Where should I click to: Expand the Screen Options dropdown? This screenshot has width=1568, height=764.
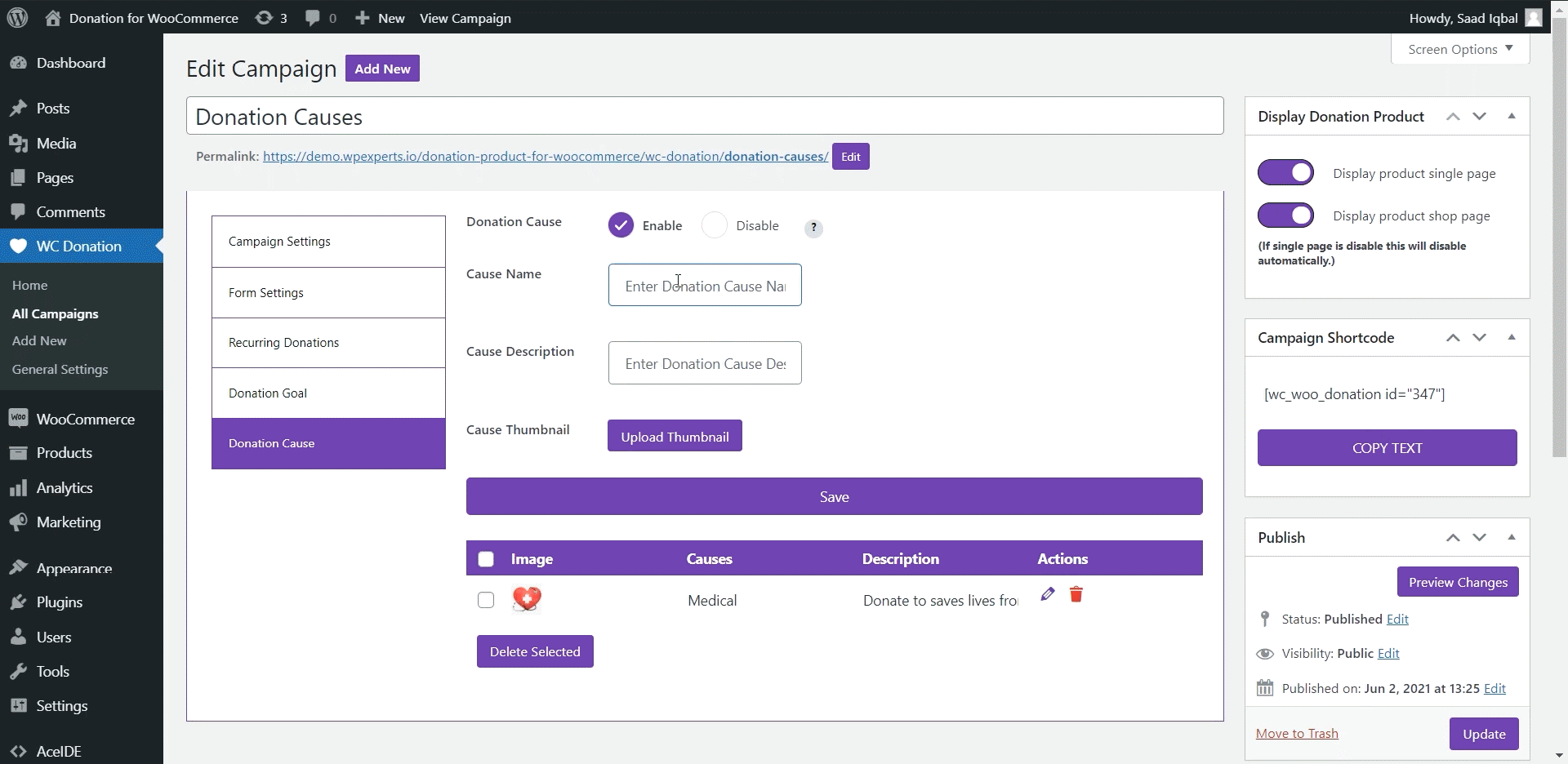coord(1460,49)
